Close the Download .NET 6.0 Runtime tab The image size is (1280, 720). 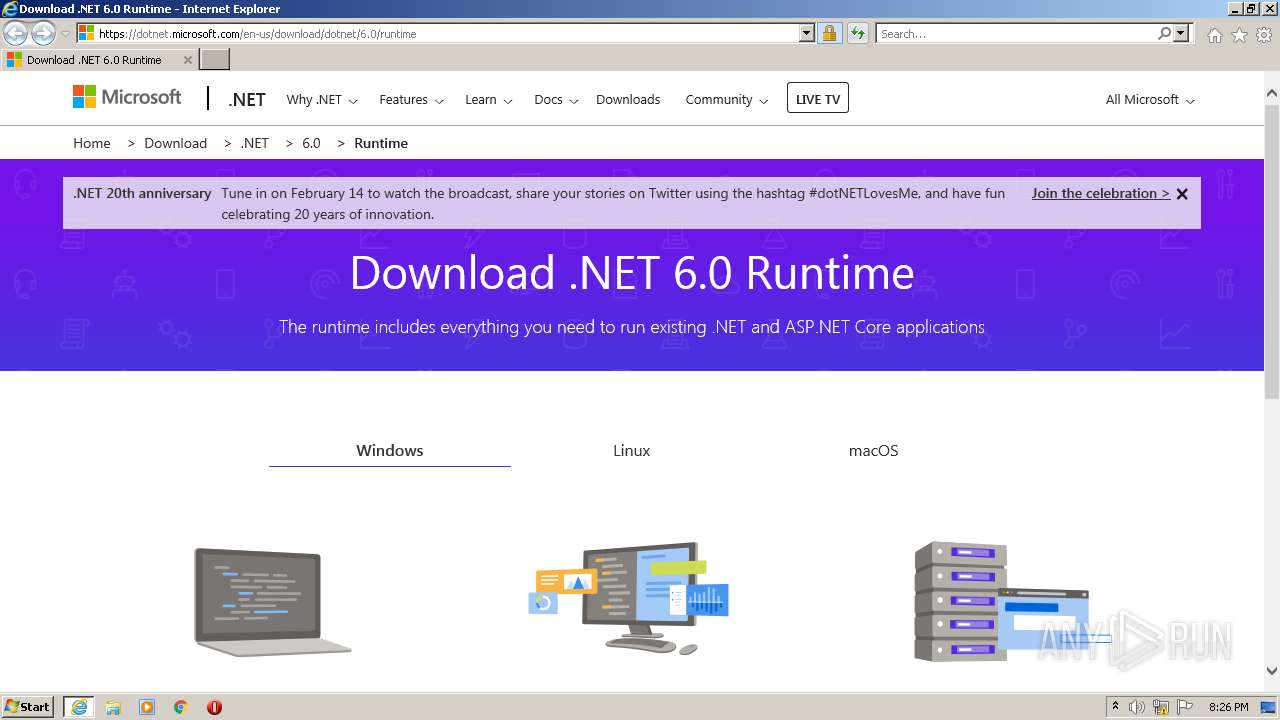pos(187,60)
